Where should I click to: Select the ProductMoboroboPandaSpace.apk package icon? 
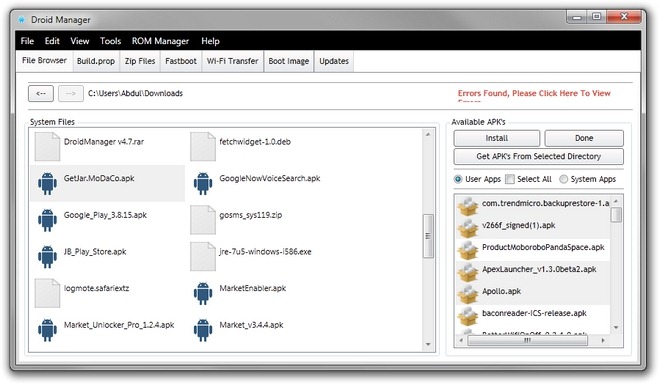[468, 250]
